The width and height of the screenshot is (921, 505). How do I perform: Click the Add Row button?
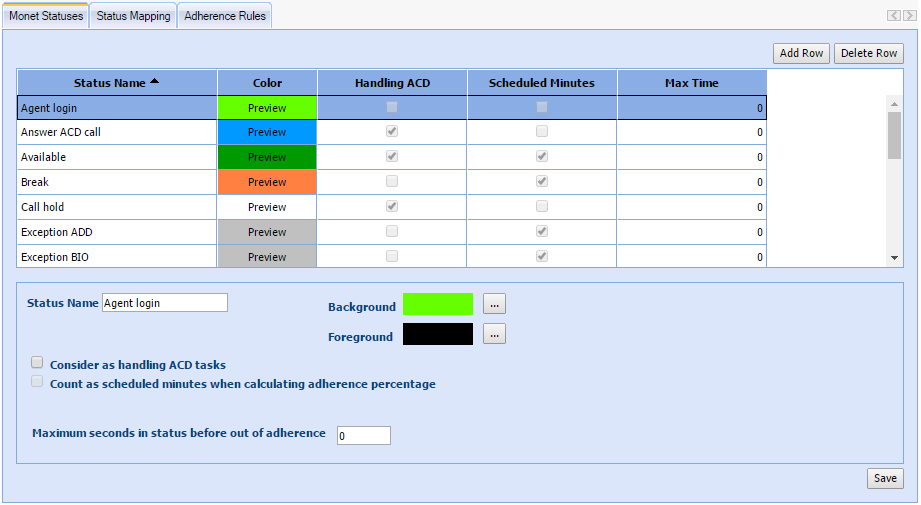click(801, 53)
